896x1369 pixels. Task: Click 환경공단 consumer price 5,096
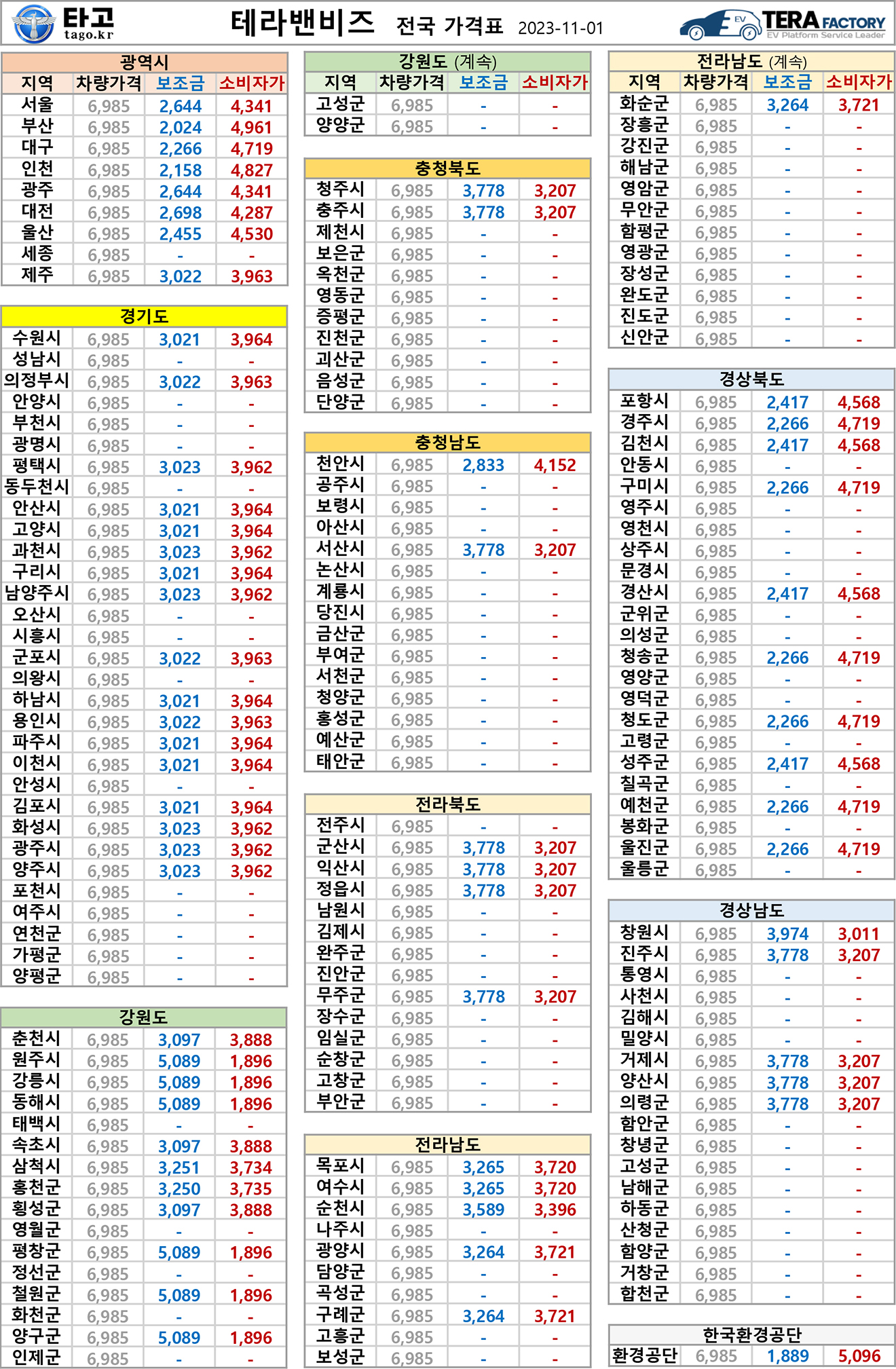pos(859,1356)
